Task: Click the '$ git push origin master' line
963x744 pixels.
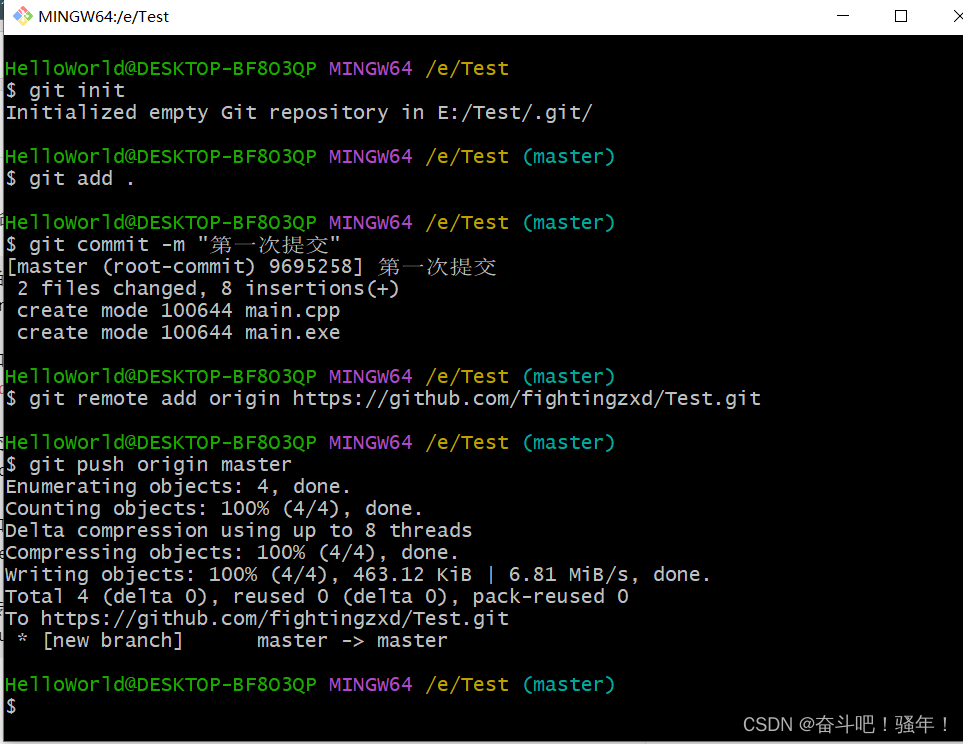Action: click(x=148, y=464)
